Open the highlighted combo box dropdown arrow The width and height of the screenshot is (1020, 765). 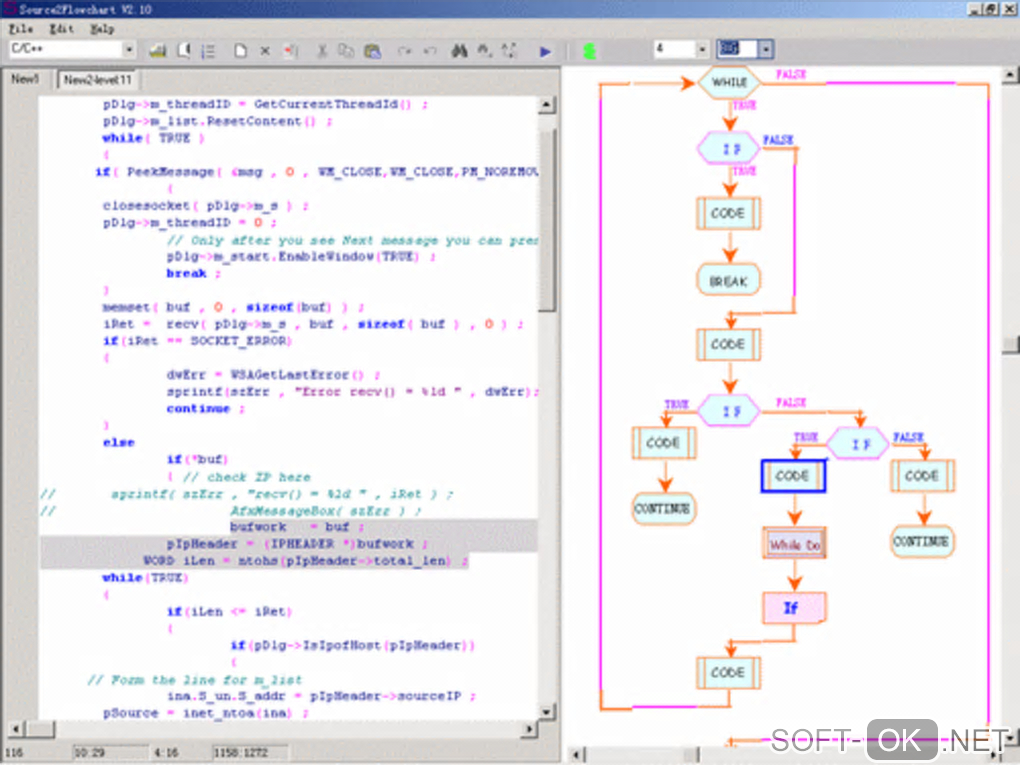[x=766, y=49]
